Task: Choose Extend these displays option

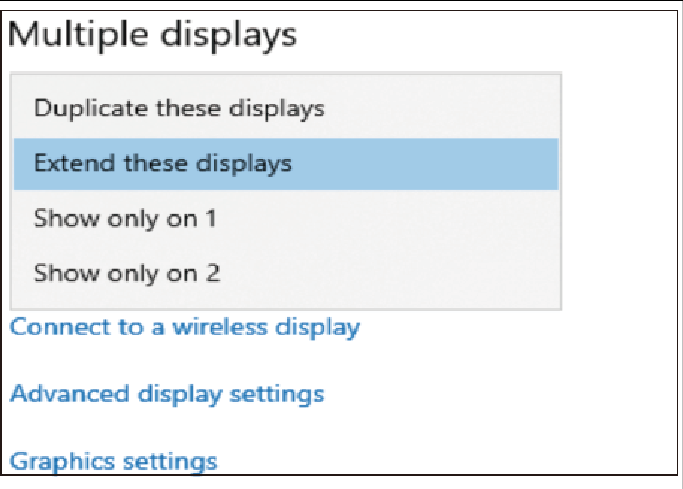Action: [162, 163]
